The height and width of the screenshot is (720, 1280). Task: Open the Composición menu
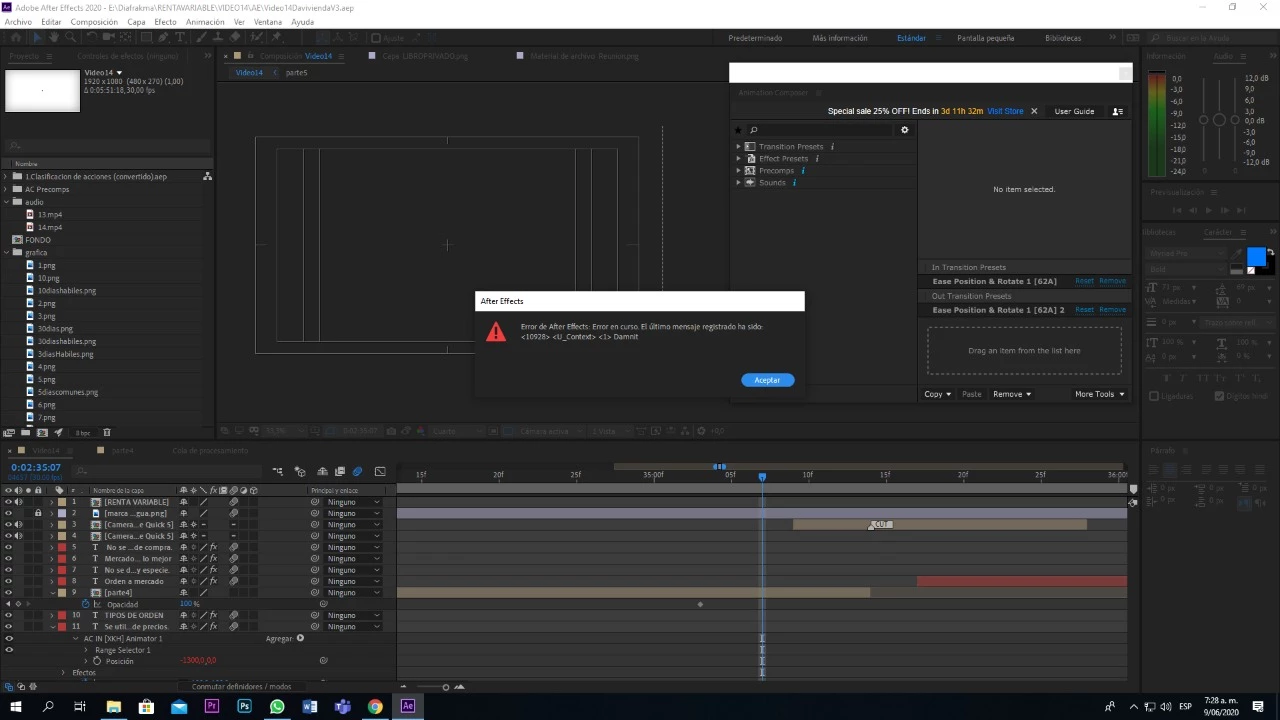point(94,22)
